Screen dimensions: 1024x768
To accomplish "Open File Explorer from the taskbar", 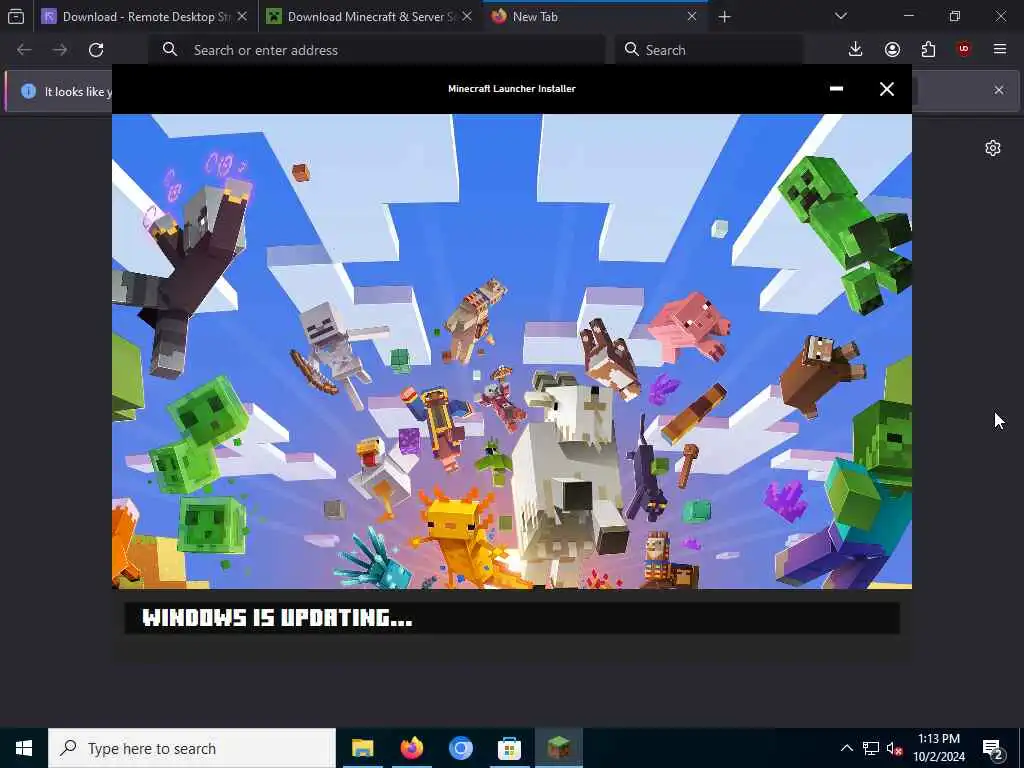I will tap(362, 748).
